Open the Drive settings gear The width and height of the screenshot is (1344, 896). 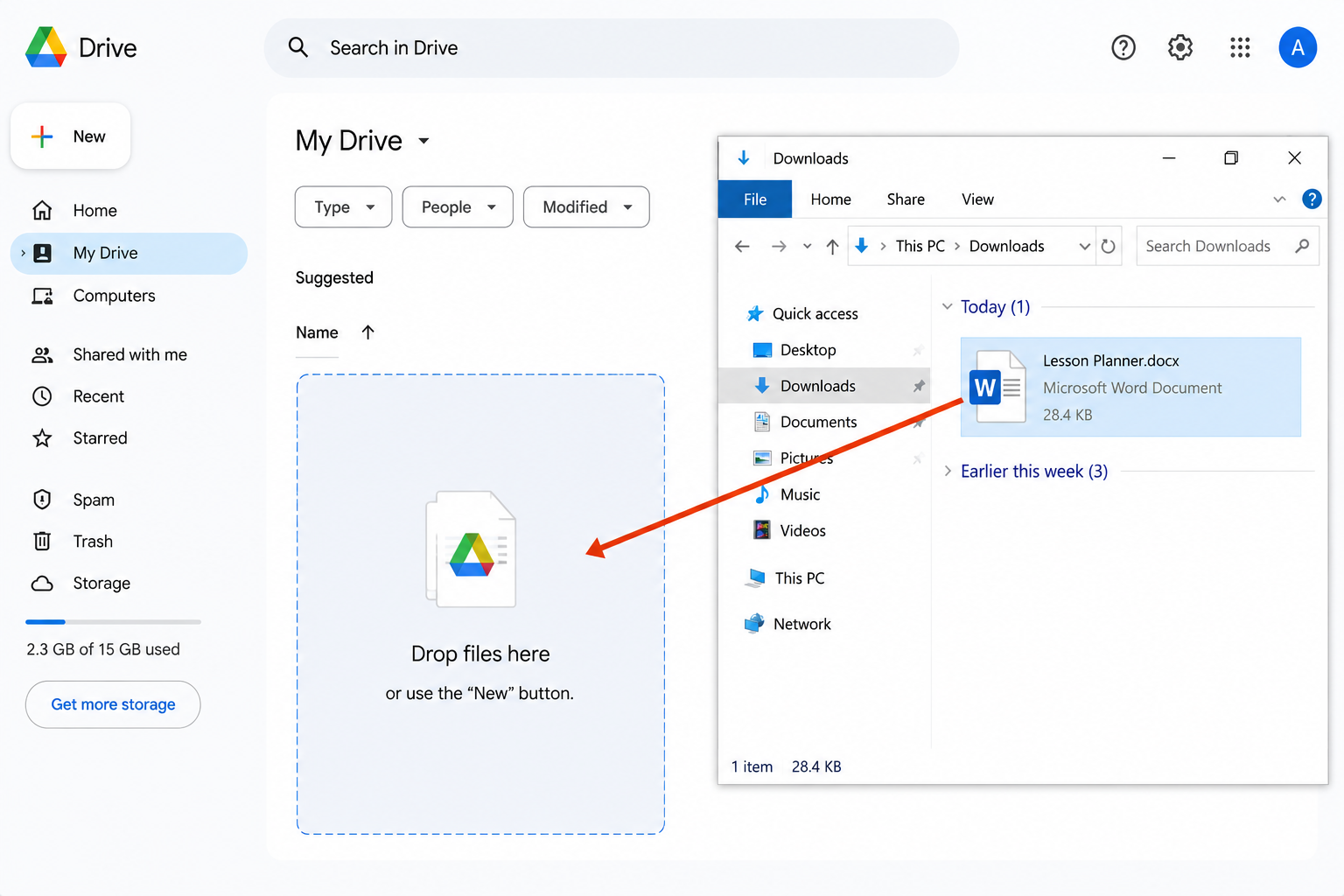[1180, 47]
